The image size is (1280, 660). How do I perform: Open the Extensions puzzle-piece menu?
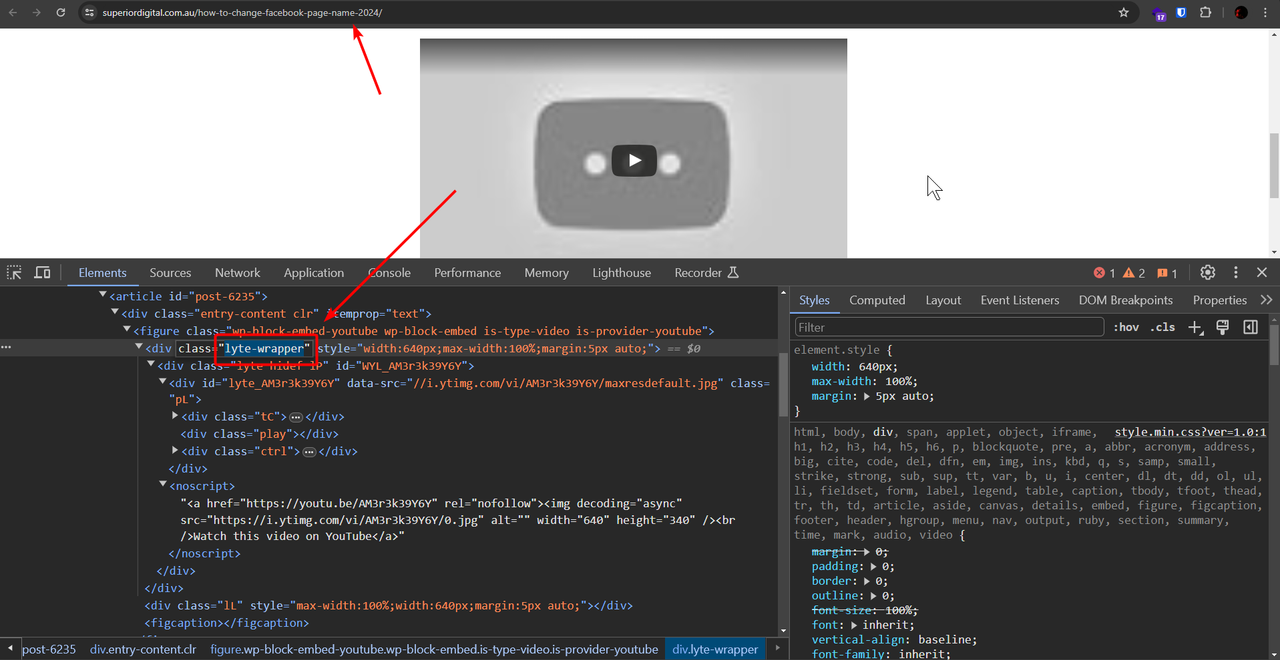point(1206,13)
